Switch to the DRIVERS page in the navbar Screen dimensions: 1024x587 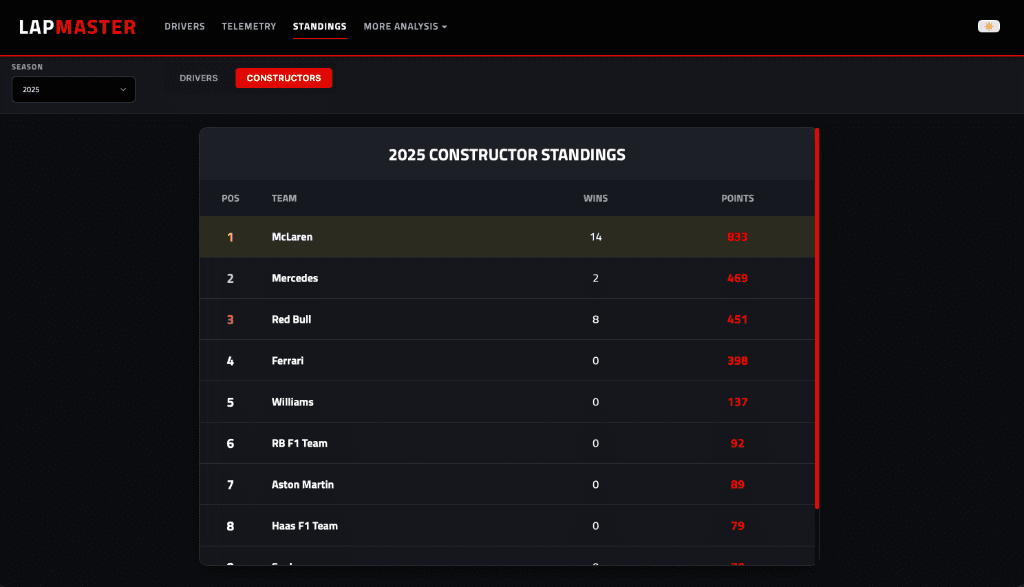(184, 27)
